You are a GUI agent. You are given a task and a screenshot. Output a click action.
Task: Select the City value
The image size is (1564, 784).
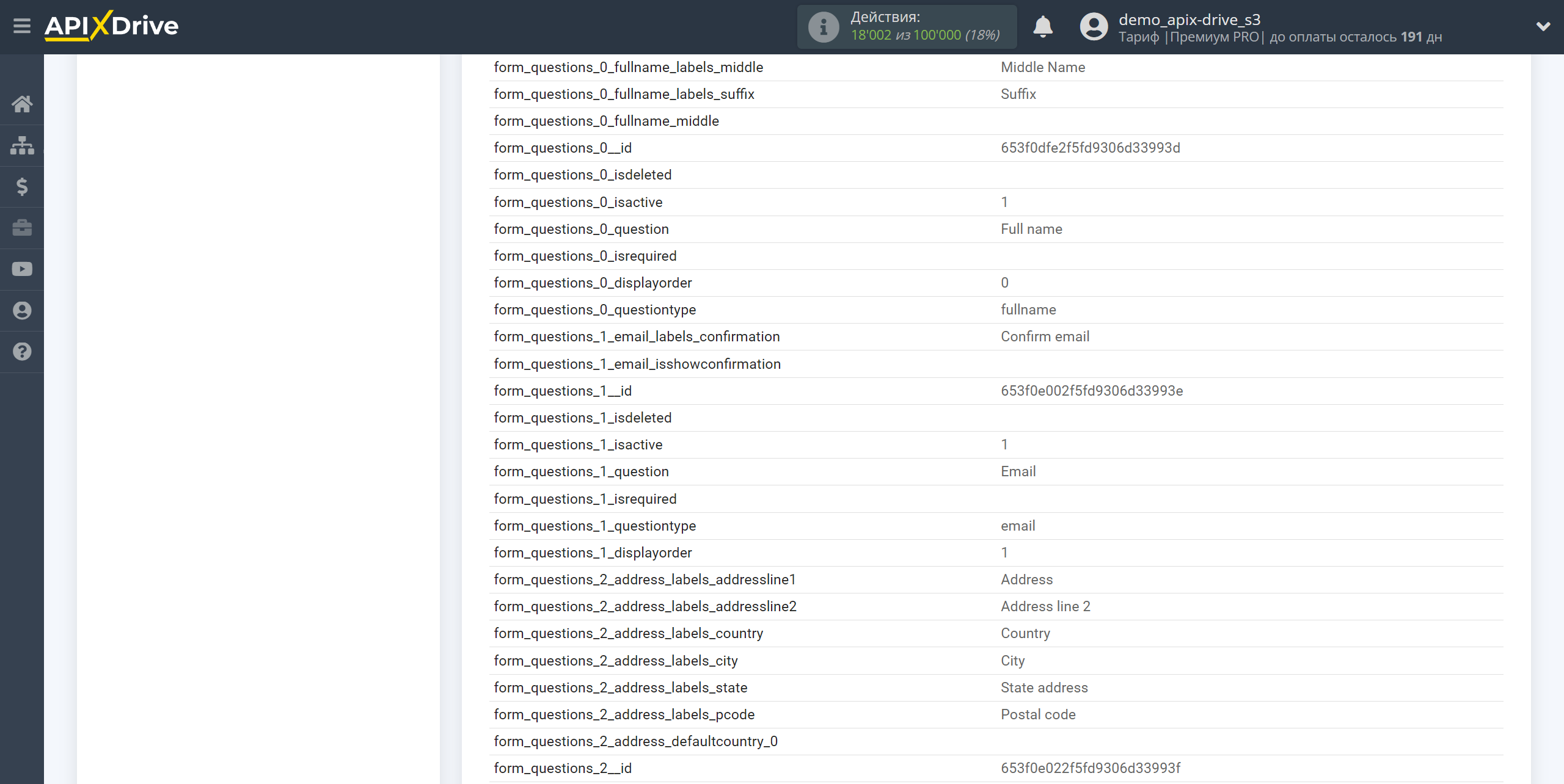[1012, 661]
